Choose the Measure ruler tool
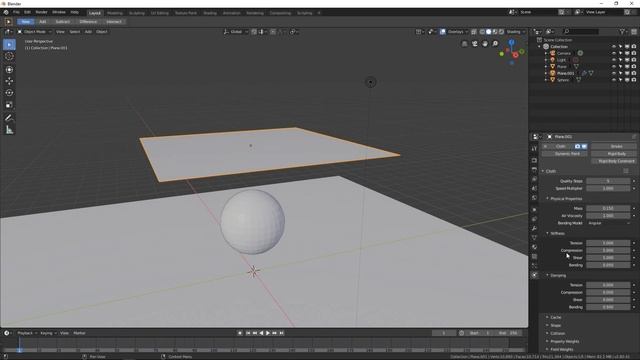 9,130
